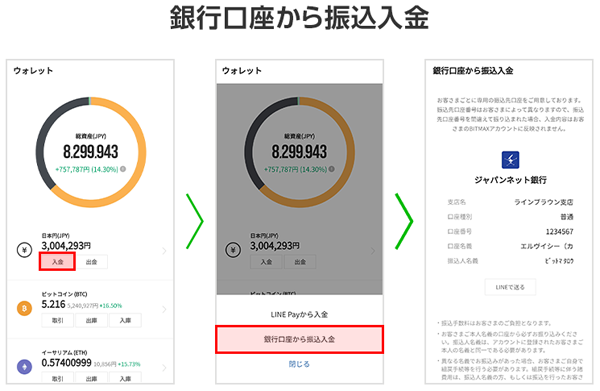Click account holder エルヴイシー（カ
The height and width of the screenshot is (391, 600).
tap(547, 246)
